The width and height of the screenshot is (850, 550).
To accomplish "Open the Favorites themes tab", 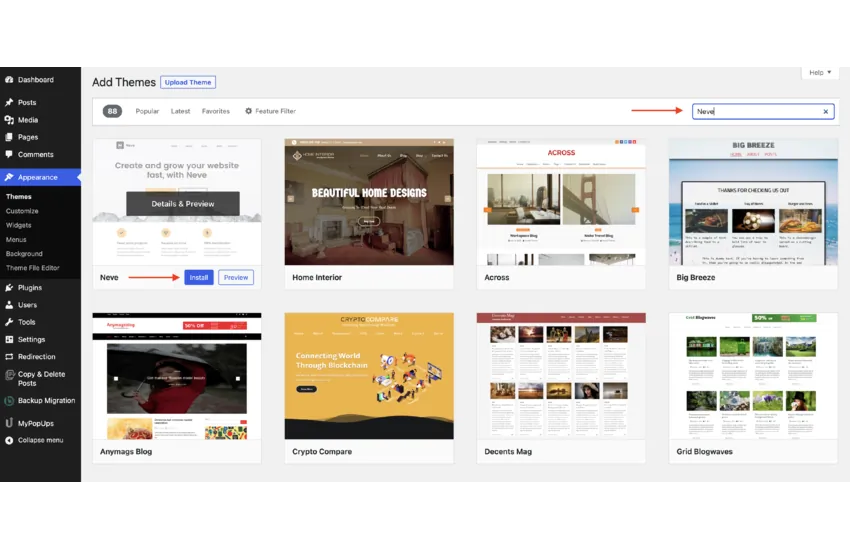I will click(215, 111).
